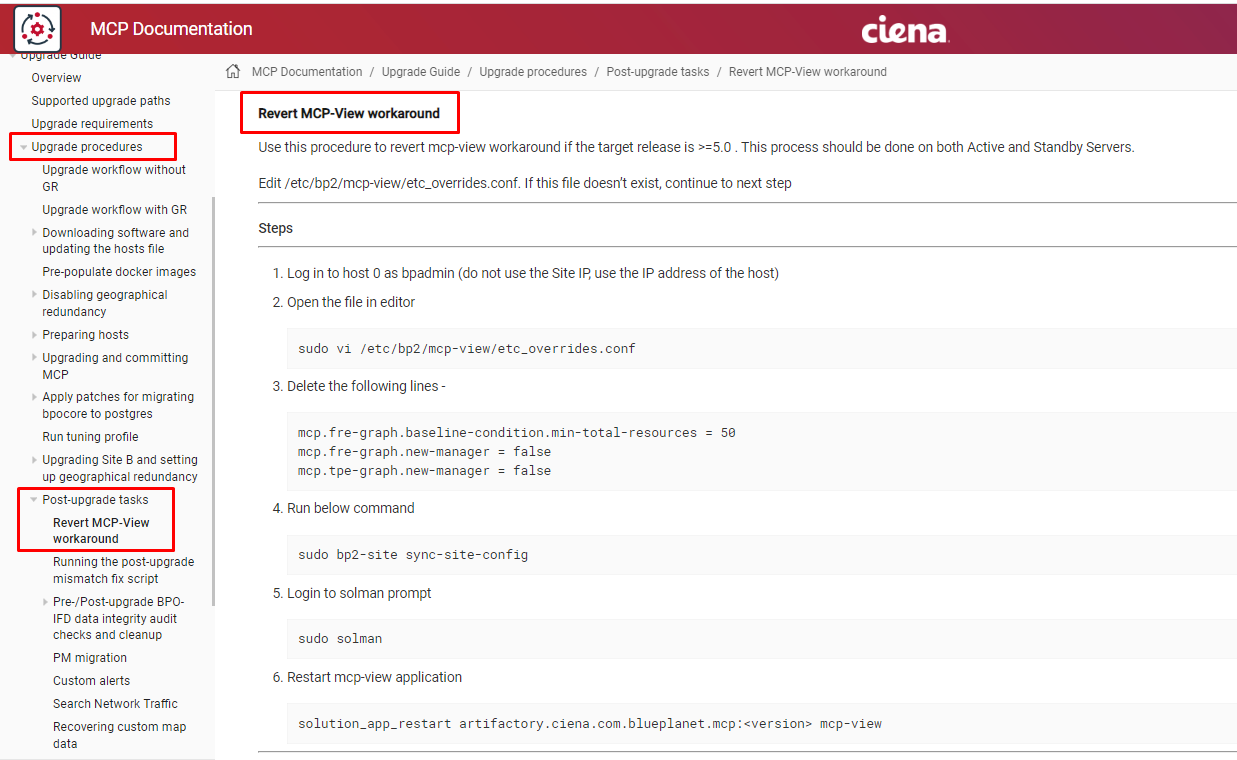Expand Preparing hosts

tap(33, 334)
